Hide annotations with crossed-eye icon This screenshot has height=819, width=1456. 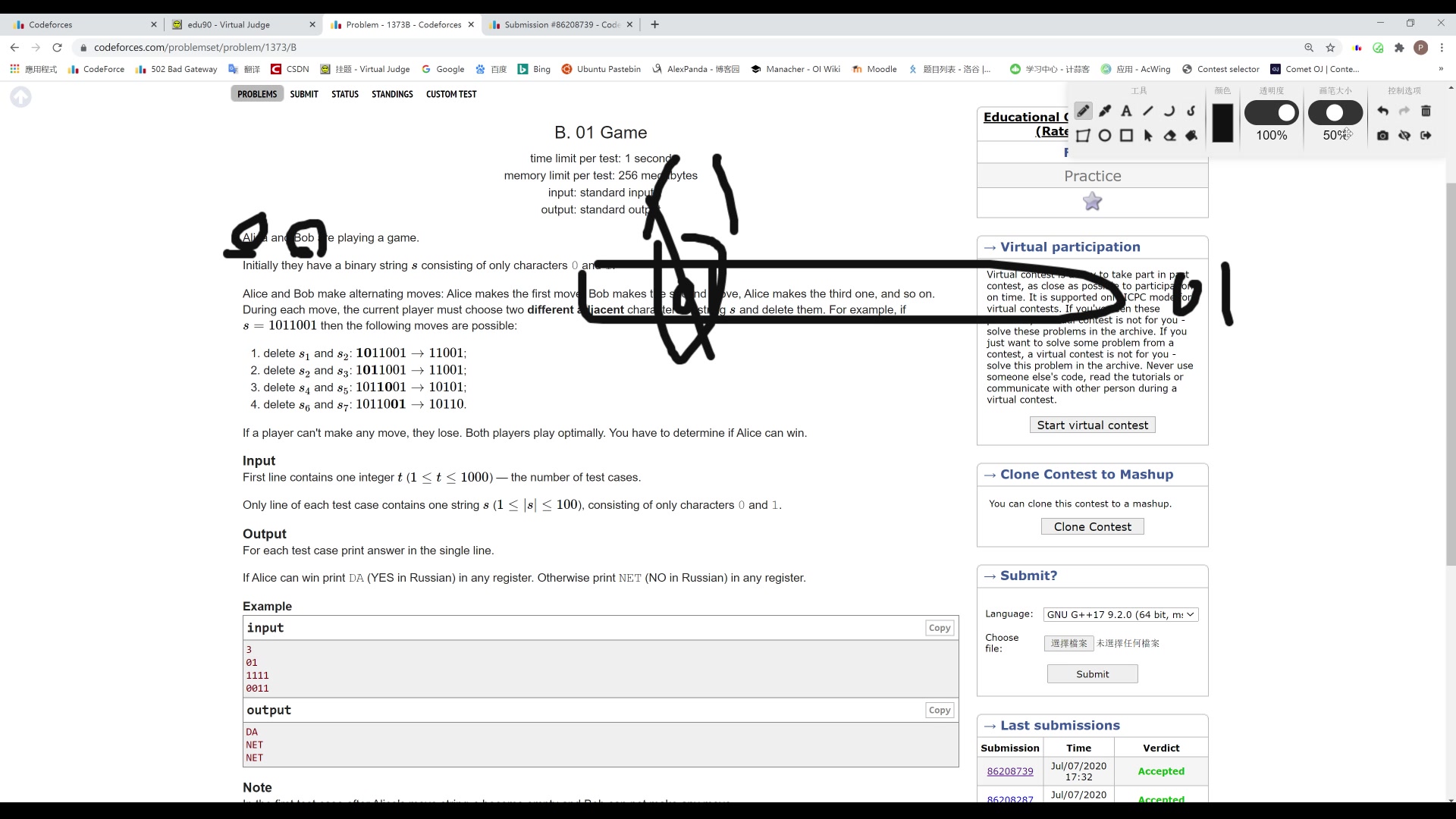pos(1404,136)
